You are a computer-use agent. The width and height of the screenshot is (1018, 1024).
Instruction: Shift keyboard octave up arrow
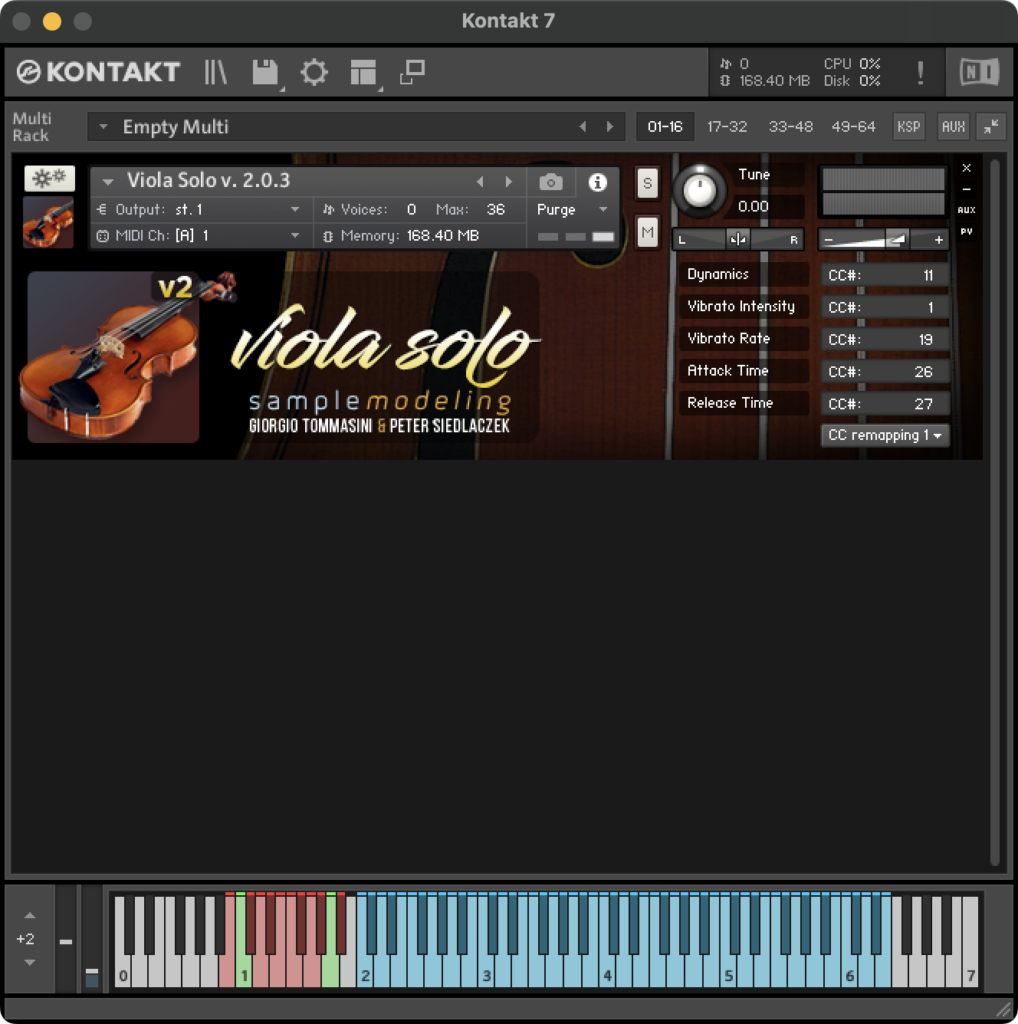pyautogui.click(x=29, y=916)
